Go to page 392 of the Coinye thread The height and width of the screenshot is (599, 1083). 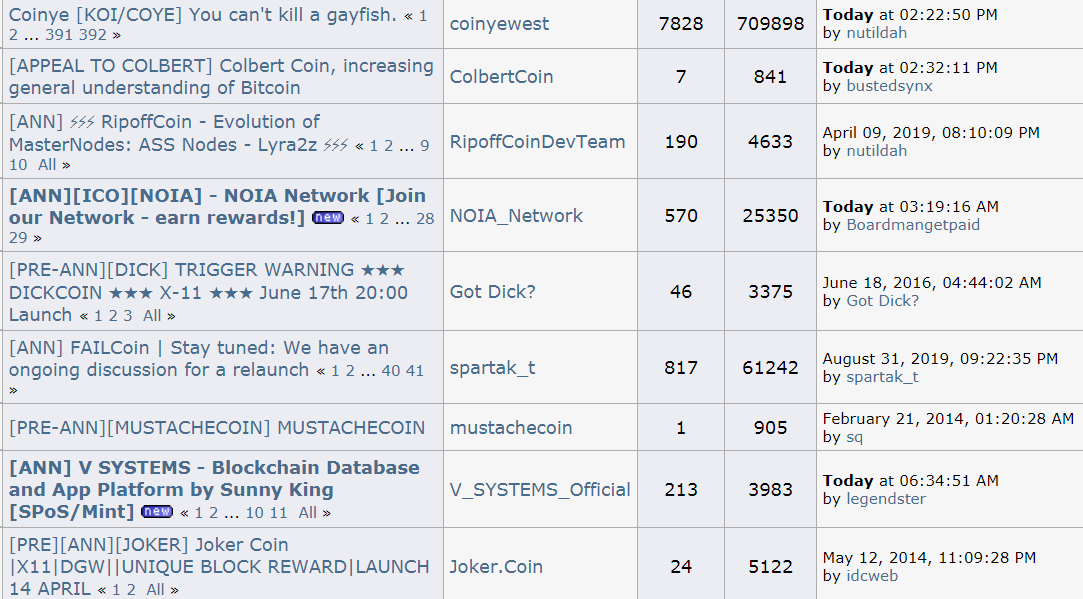point(93,35)
